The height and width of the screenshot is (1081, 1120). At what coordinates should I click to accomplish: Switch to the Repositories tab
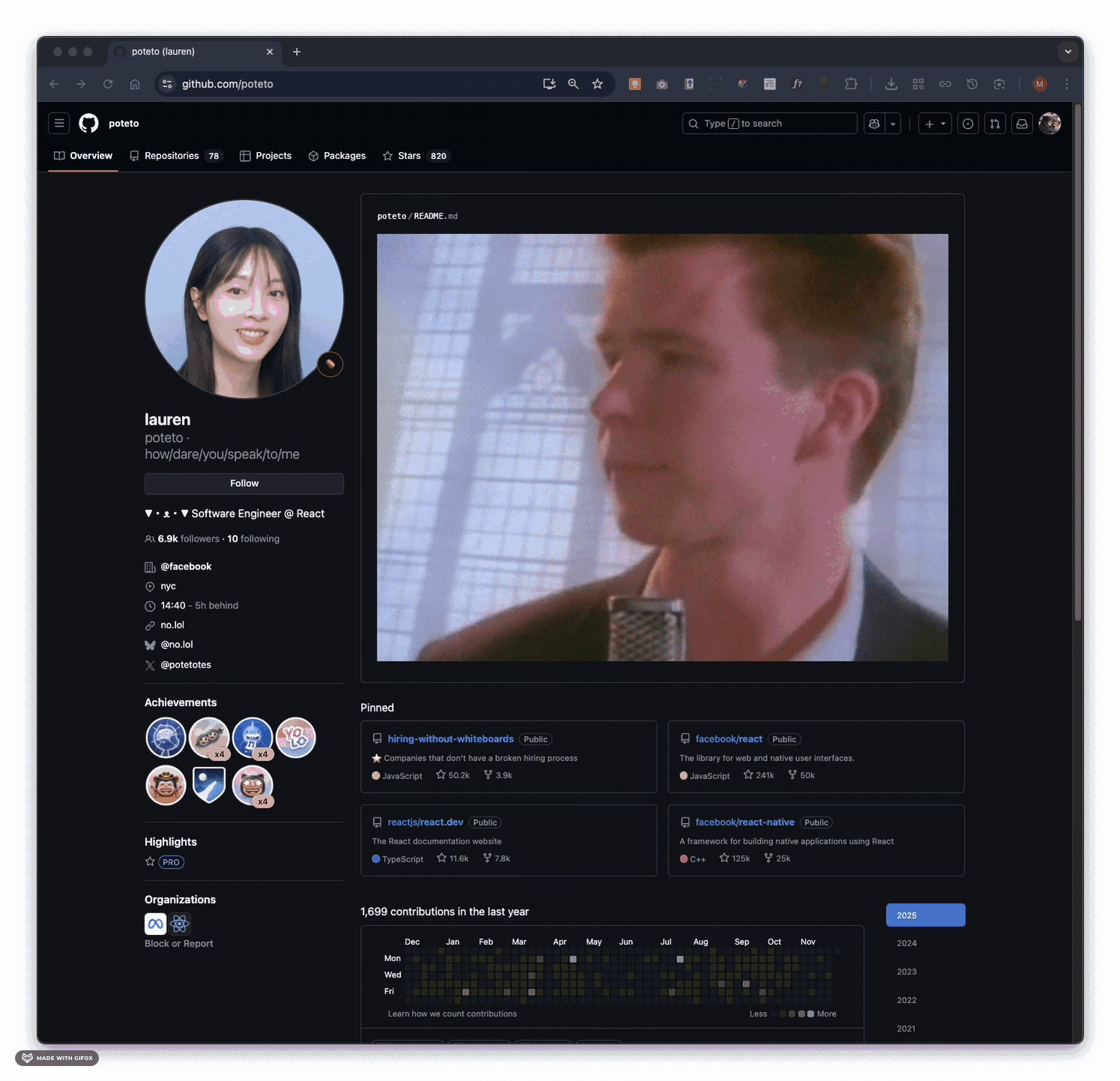click(x=172, y=156)
